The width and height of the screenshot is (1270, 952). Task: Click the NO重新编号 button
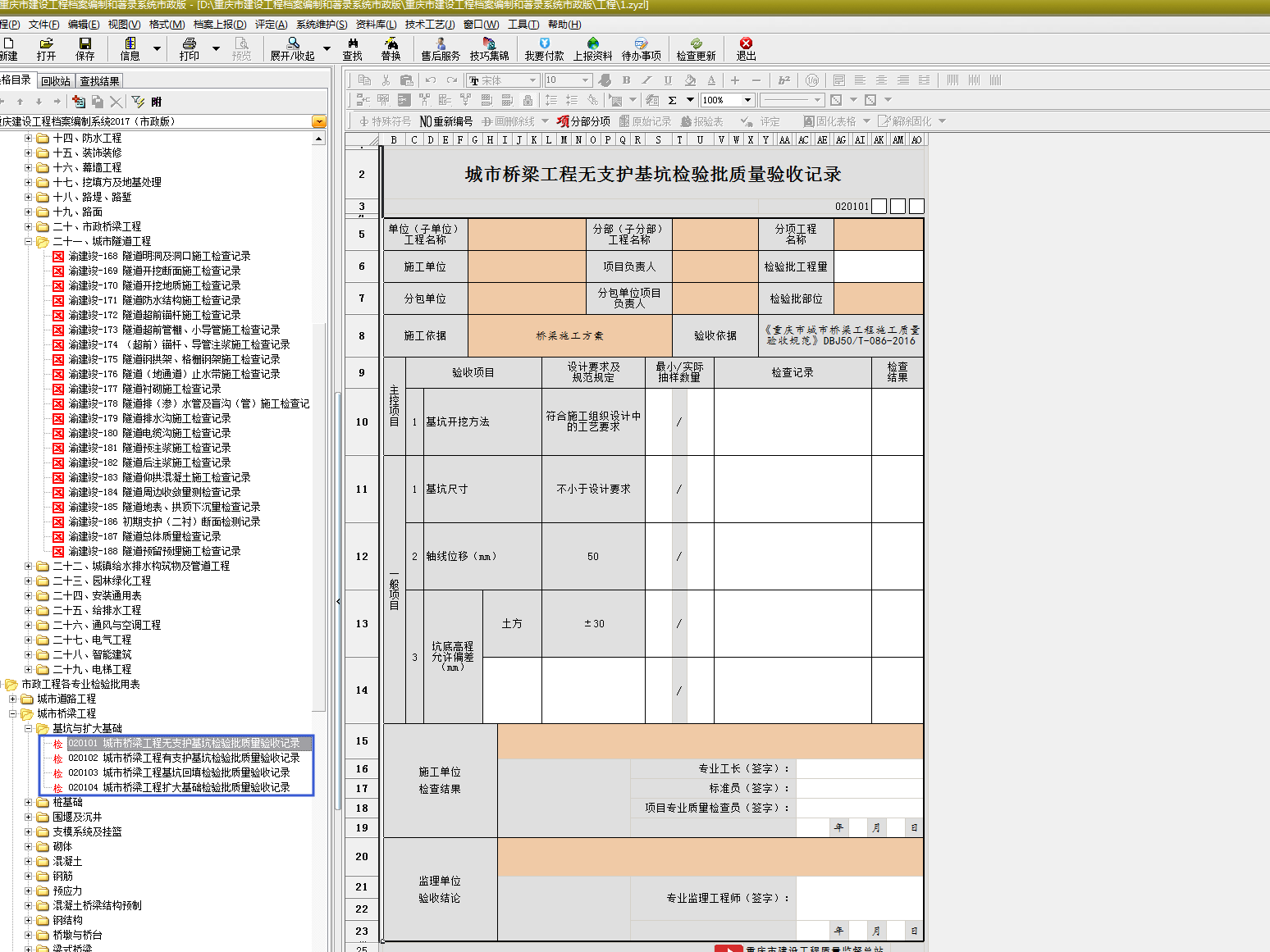pos(445,121)
